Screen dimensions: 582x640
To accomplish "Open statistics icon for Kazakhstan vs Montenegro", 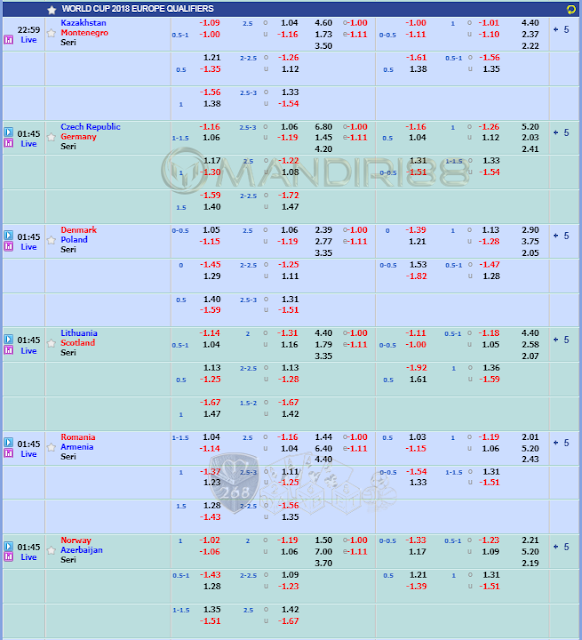I will tap(9, 40).
